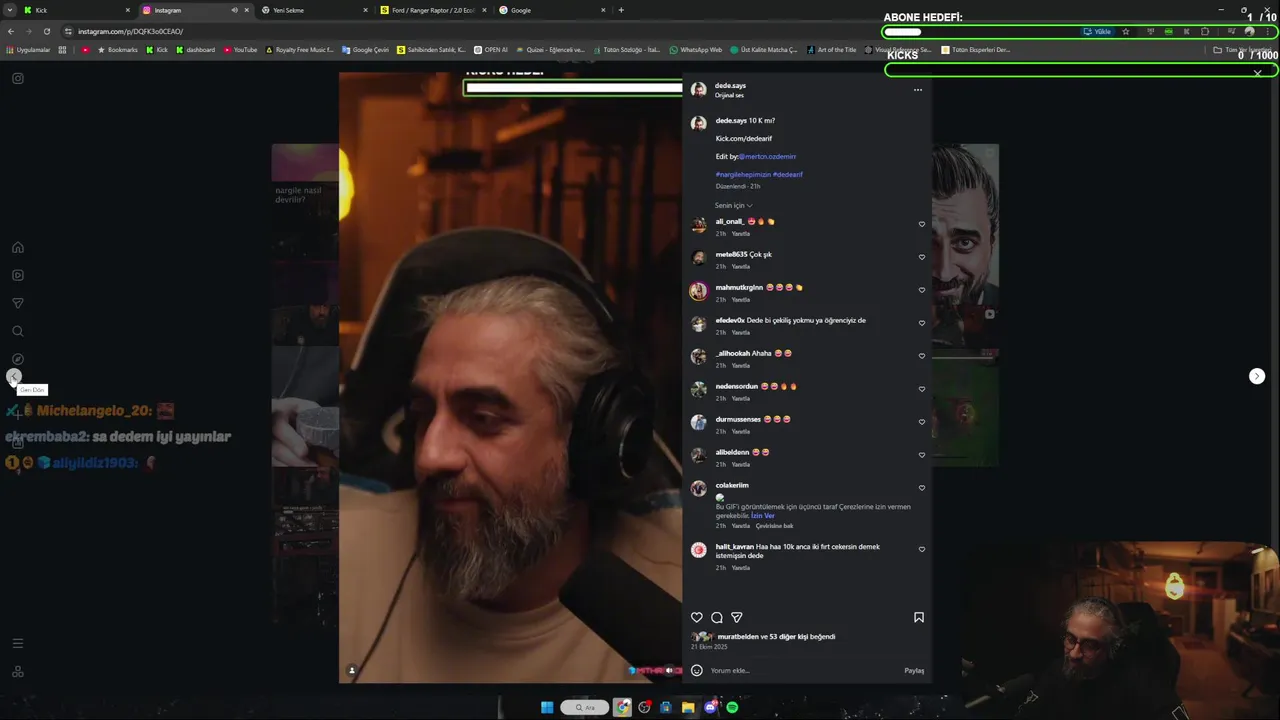
Task: Go to the previous post arrow
Action: (14, 377)
